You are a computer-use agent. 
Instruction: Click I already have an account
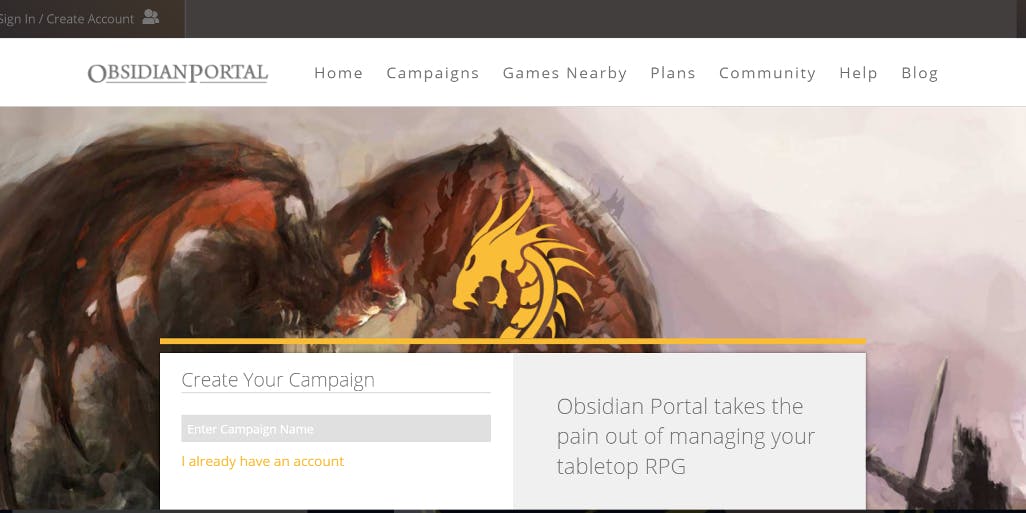(x=262, y=461)
